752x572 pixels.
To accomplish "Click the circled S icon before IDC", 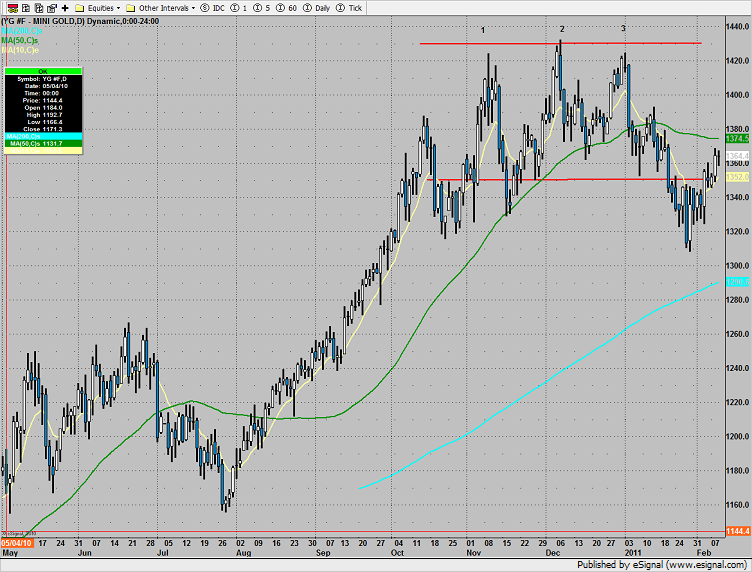I will point(205,8).
